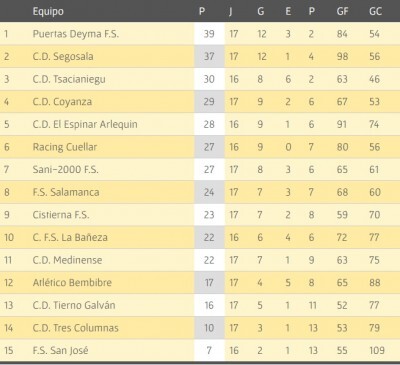Select C.D. Tsacianiegu in the standings

coord(69,79)
